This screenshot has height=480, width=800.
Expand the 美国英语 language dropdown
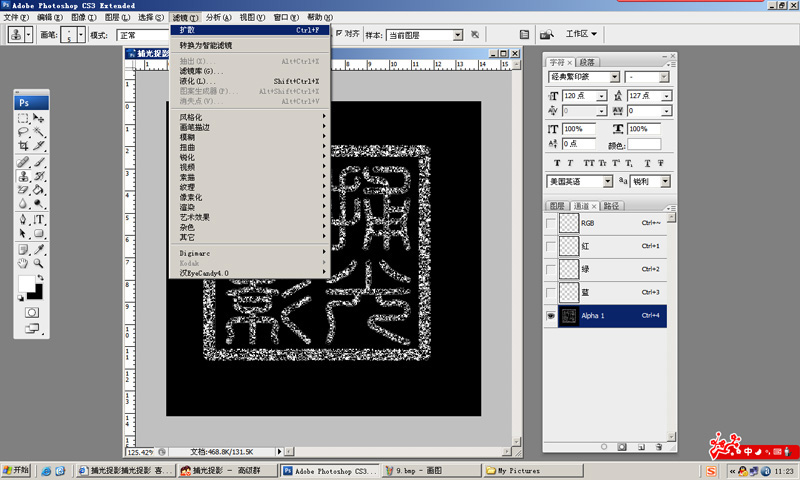[x=607, y=182]
